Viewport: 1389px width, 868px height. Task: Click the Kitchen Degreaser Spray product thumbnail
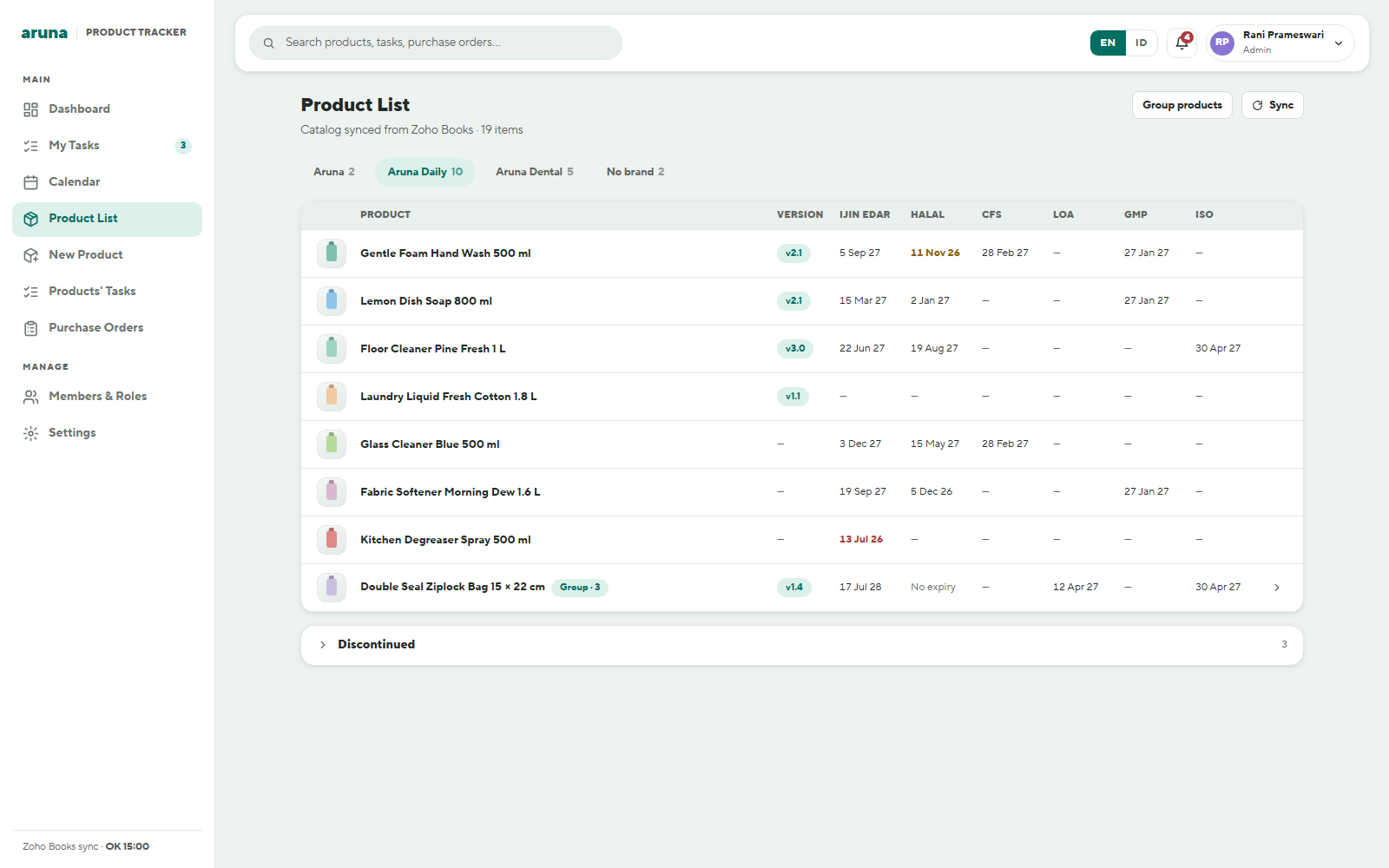point(332,540)
